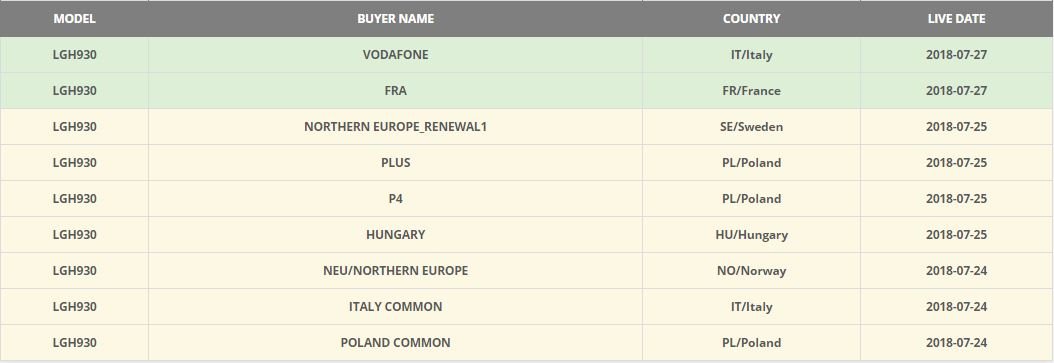The width and height of the screenshot is (1054, 363).
Task: Click the P4 buyer name
Action: click(x=395, y=199)
